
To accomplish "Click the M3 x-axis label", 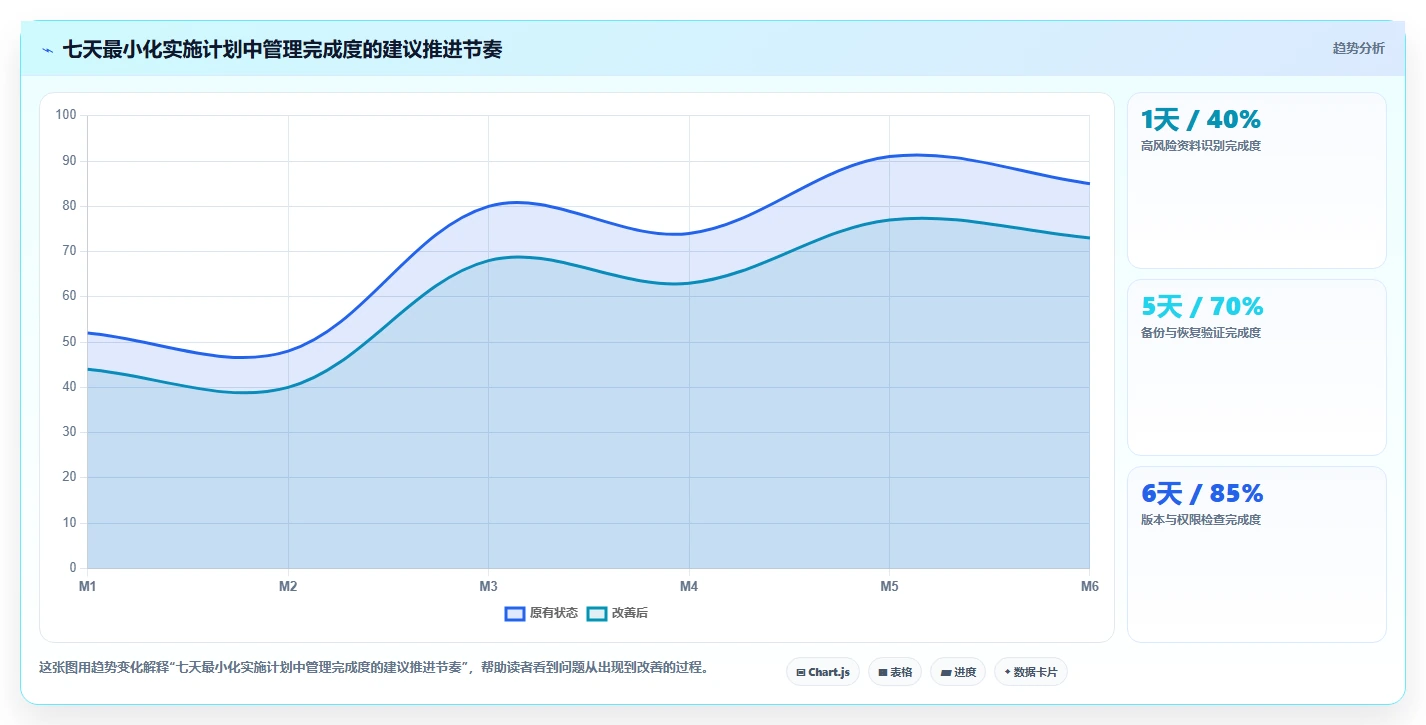I will pyautogui.click(x=488, y=587).
